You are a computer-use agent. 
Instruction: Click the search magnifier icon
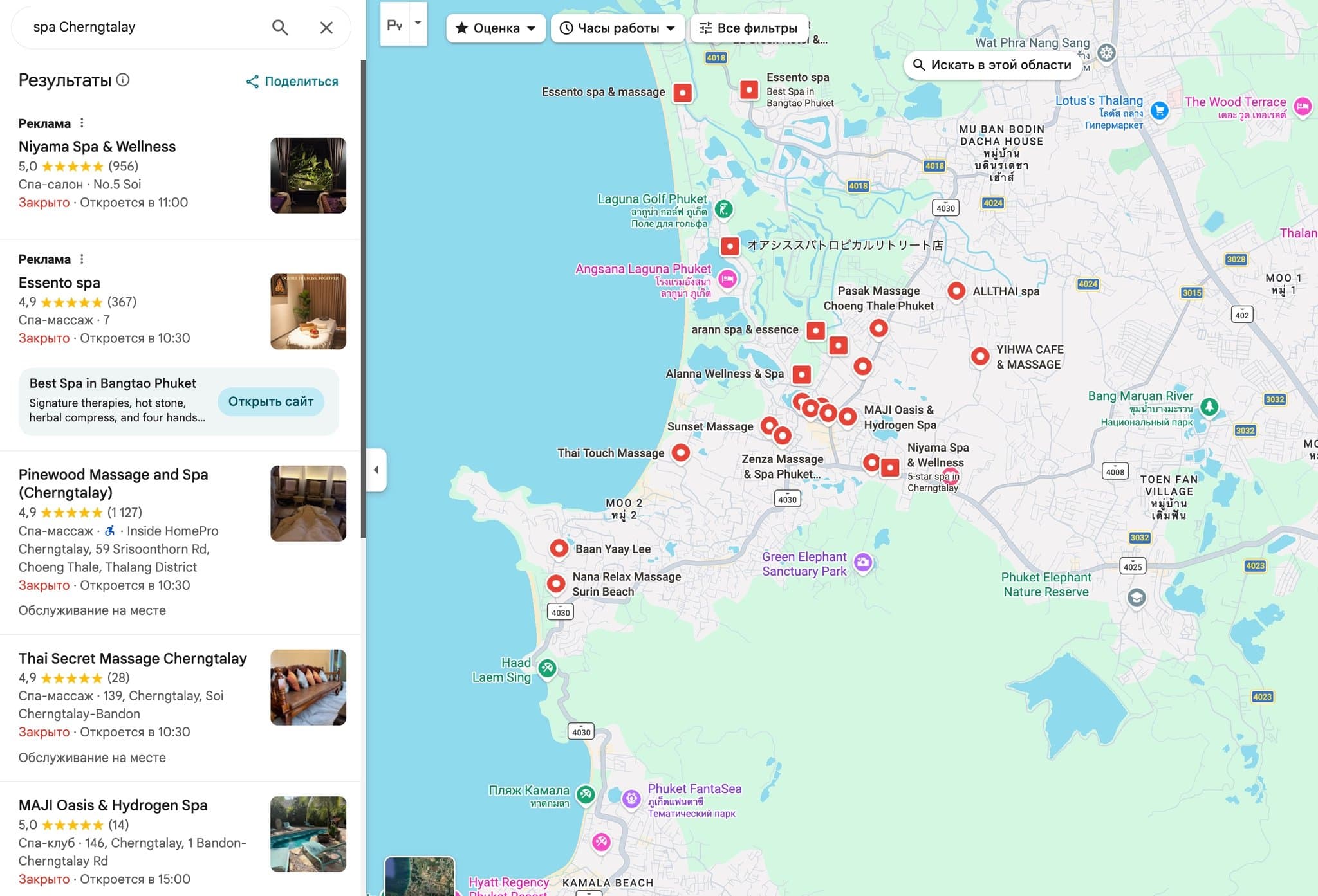coord(279,27)
